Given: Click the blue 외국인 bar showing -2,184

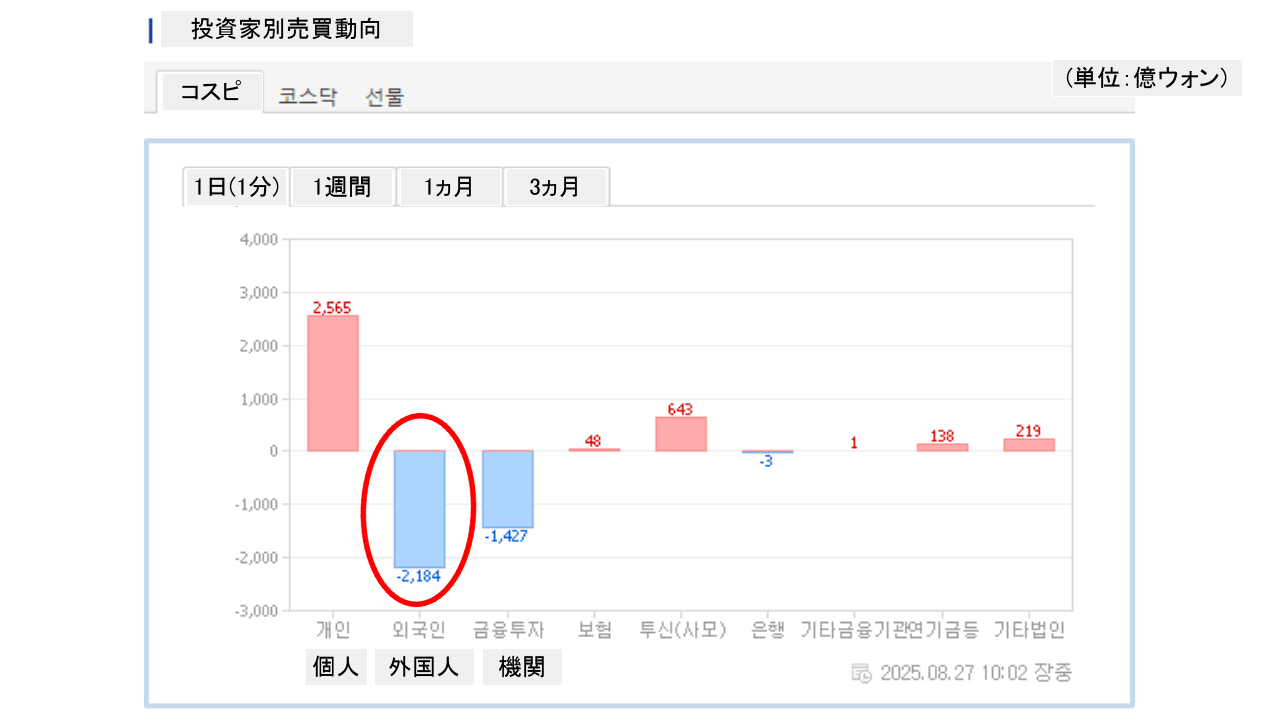Looking at the screenshot, I should pos(419,508).
